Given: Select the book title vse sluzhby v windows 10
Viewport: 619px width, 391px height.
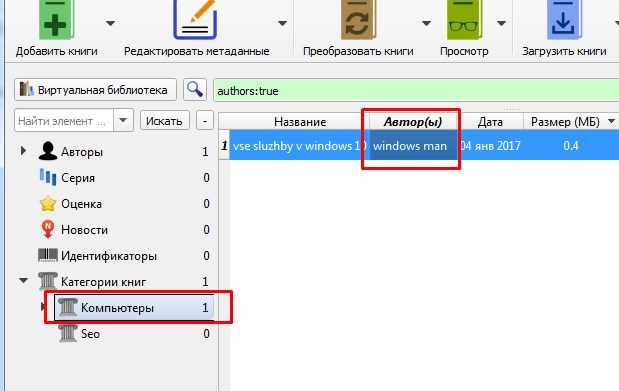Looking at the screenshot, I should point(299,146).
